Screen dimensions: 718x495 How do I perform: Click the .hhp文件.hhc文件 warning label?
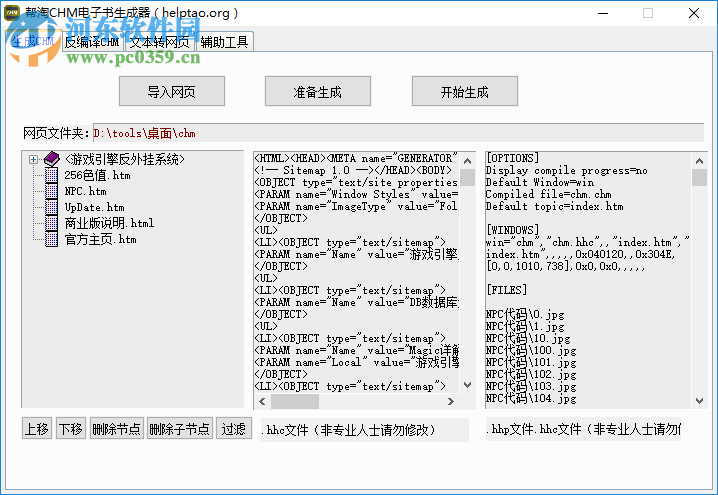coord(583,430)
